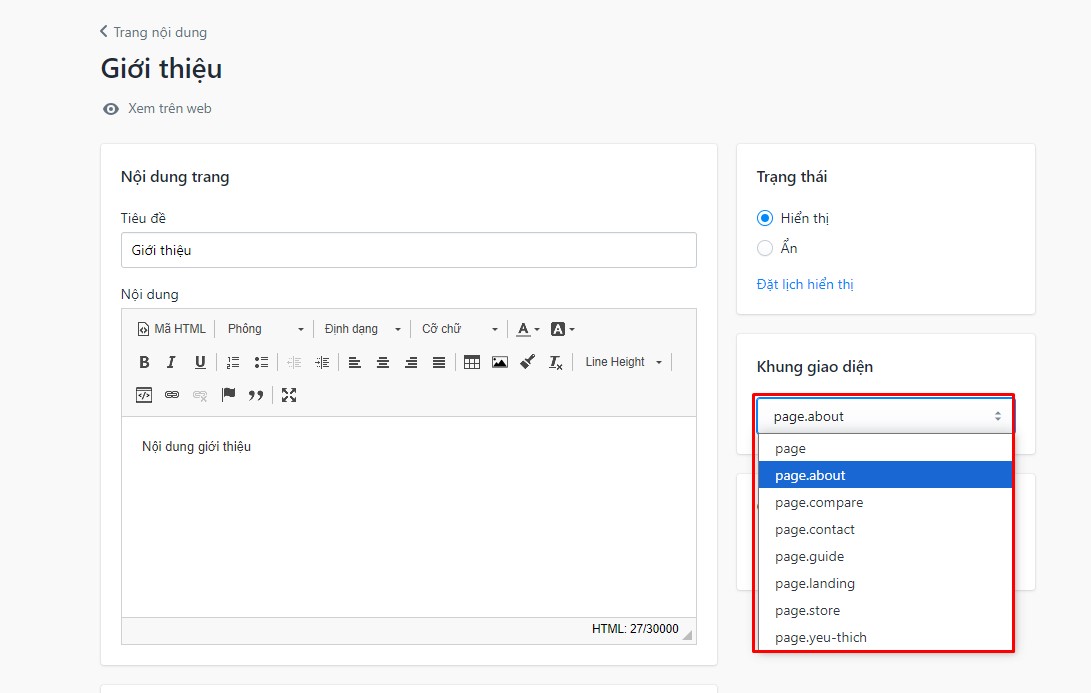Choose the page template option
Image resolution: width=1091 pixels, height=693 pixels.
click(x=884, y=449)
